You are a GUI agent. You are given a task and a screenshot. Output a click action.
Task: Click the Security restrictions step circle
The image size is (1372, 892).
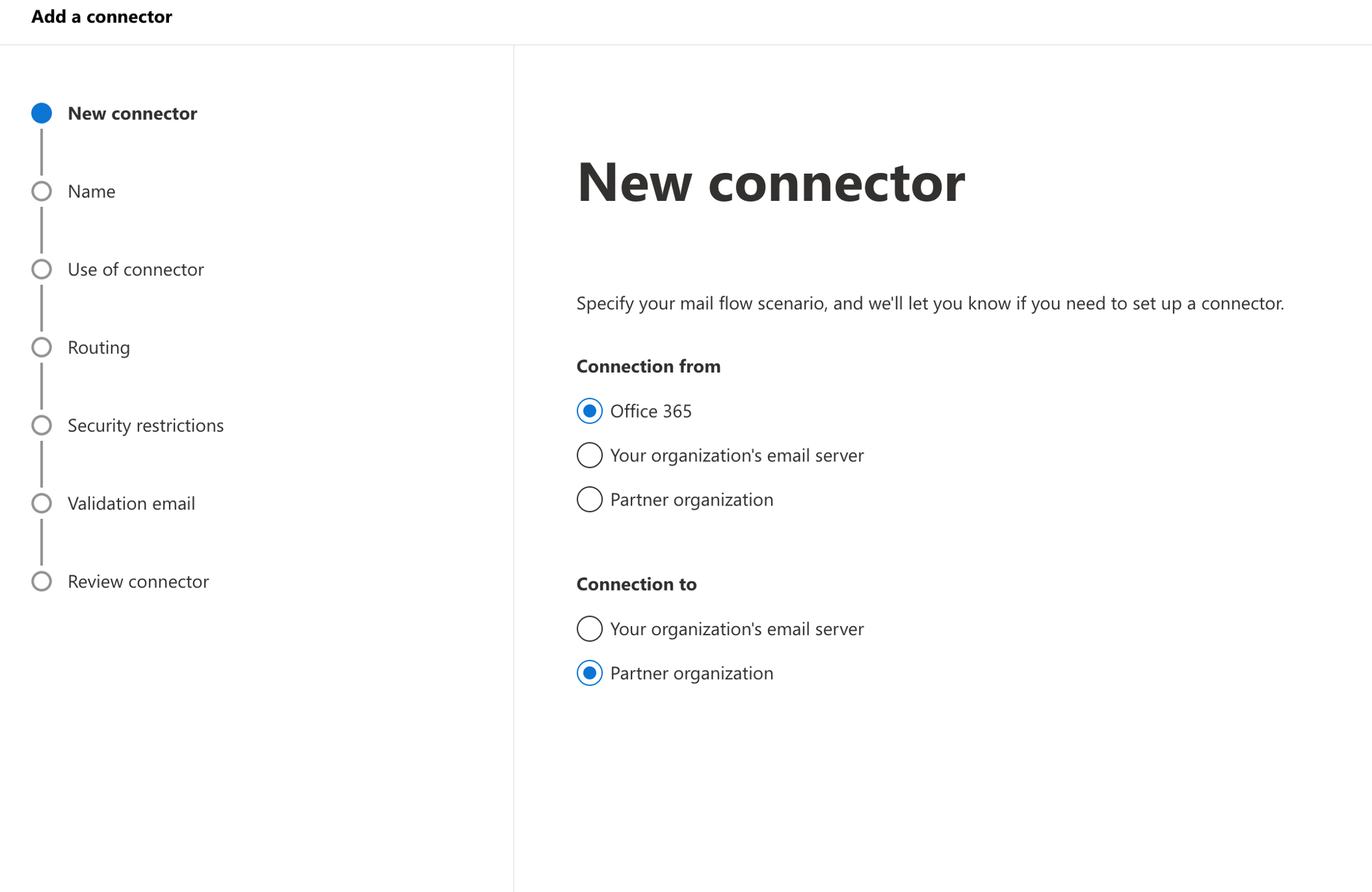point(42,425)
